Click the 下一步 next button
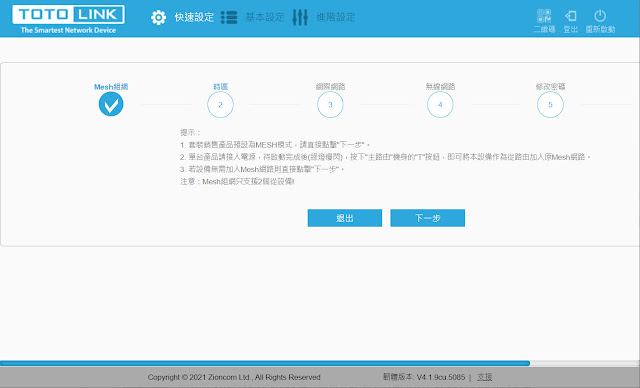Image resolution: width=640 pixels, height=388 pixels. point(427,218)
